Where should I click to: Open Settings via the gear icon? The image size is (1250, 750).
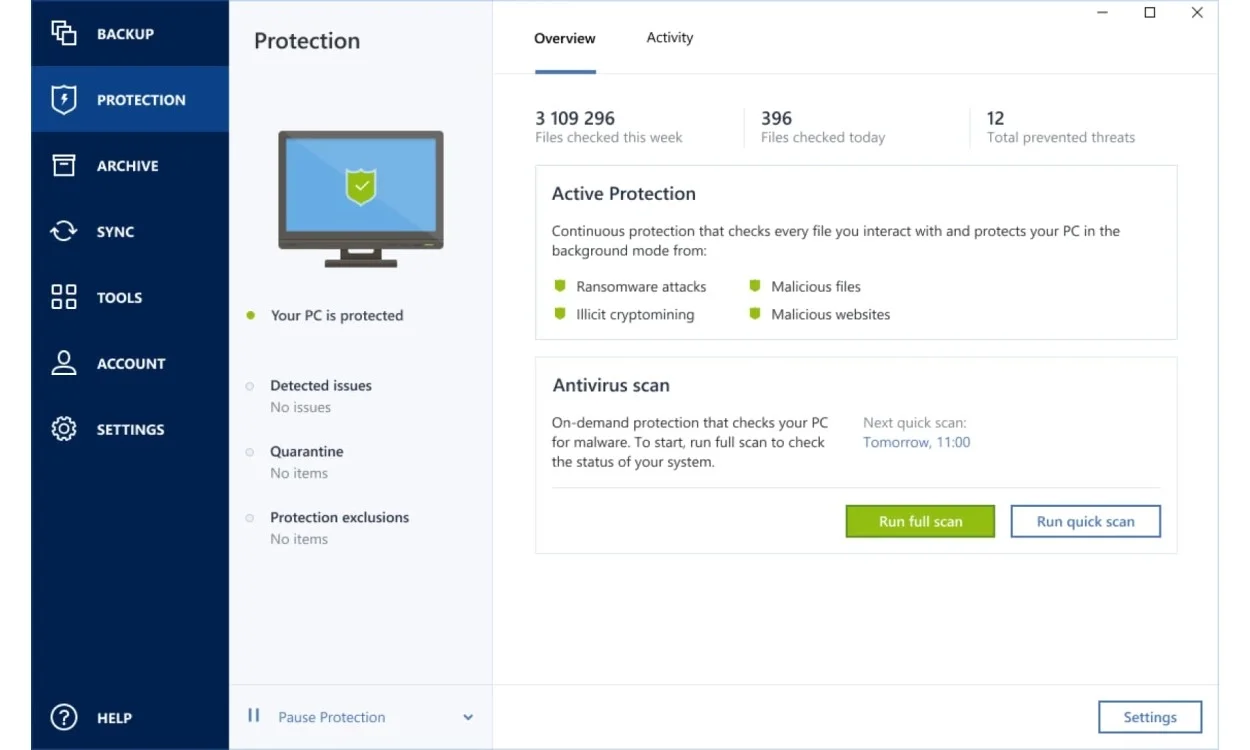tap(62, 429)
